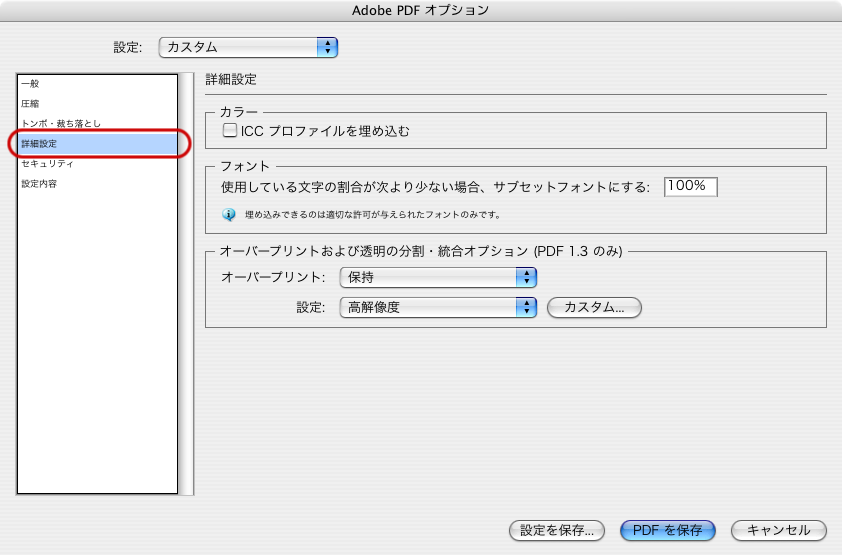Select 設定内容 in the category list
Viewport: 842px width, 555px height.
pyautogui.click(x=98, y=184)
